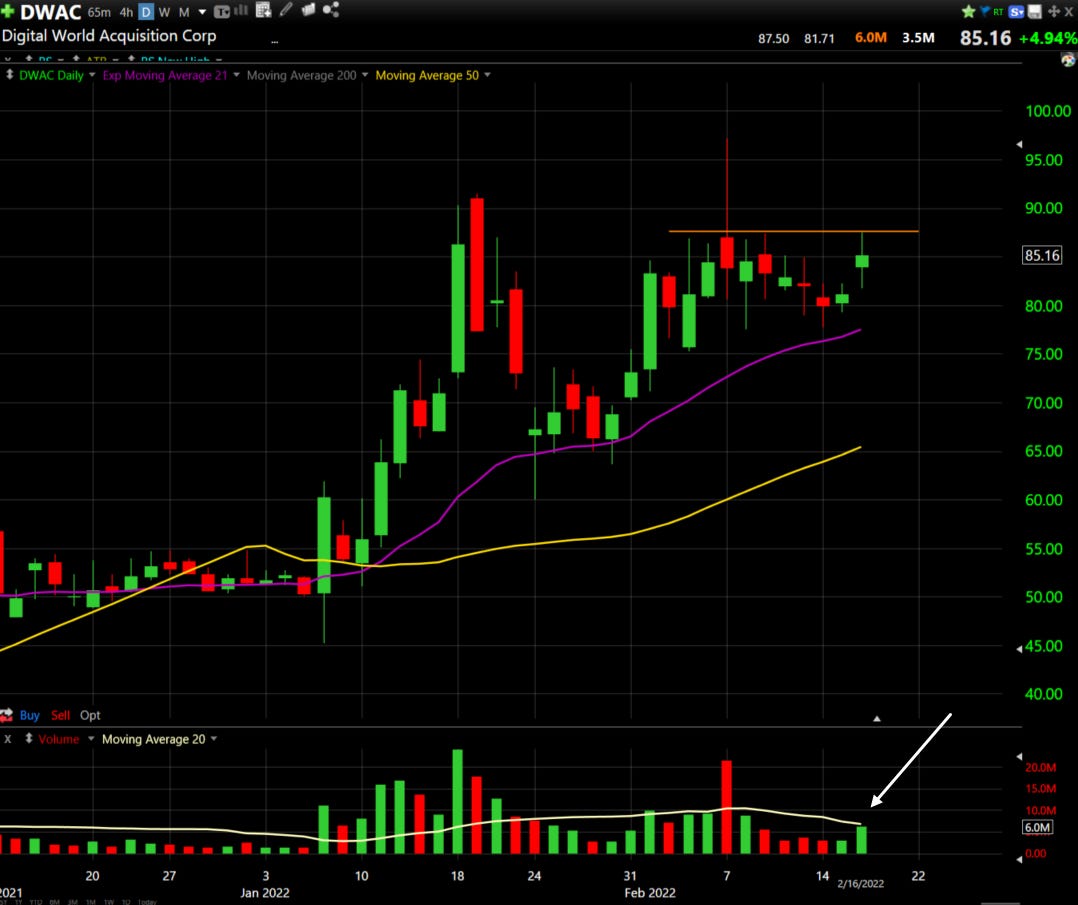The image size is (1078, 905).
Task: Click the 6.0M volume label on axis
Action: click(1037, 827)
